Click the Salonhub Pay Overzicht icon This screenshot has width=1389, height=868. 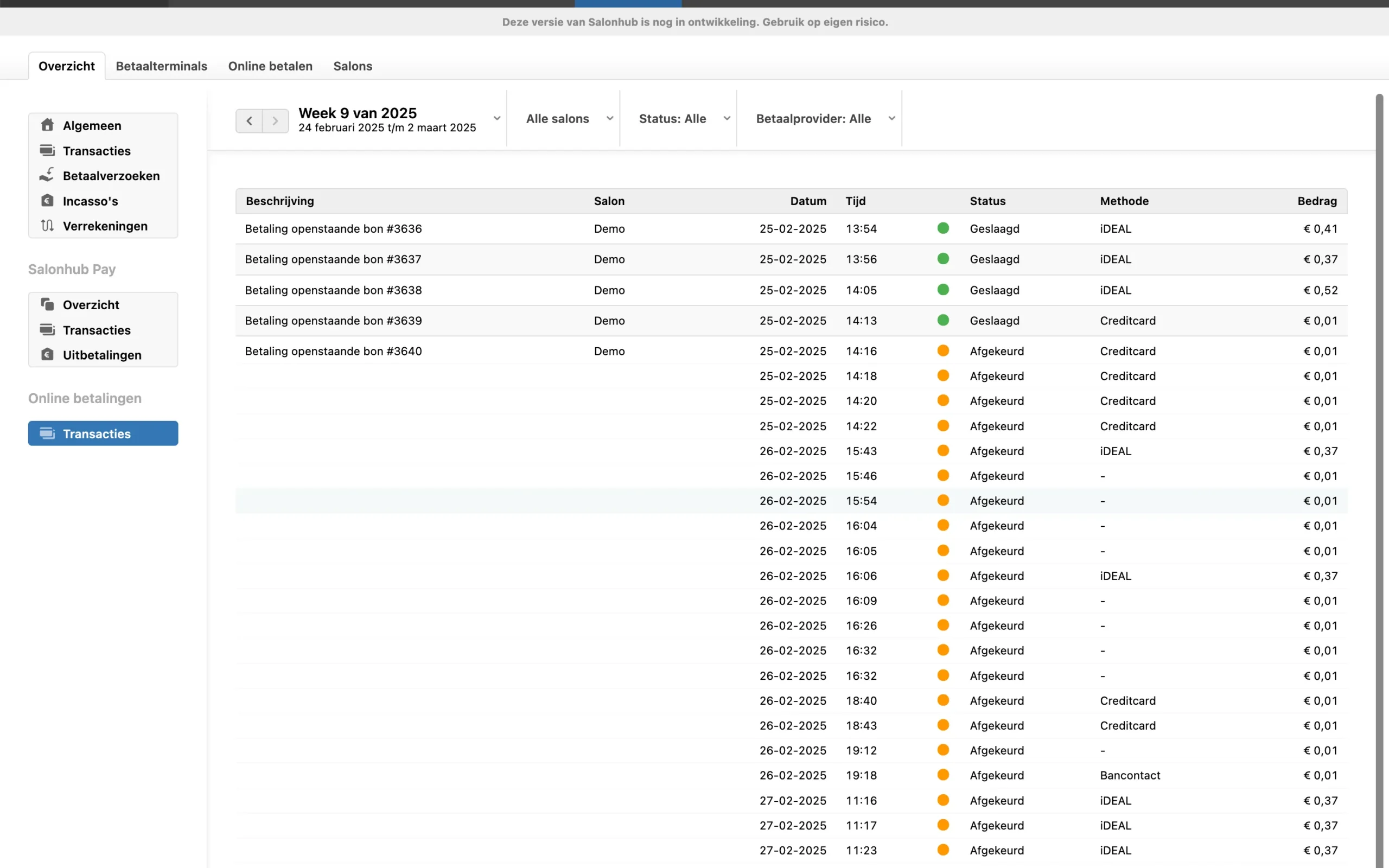coord(48,304)
